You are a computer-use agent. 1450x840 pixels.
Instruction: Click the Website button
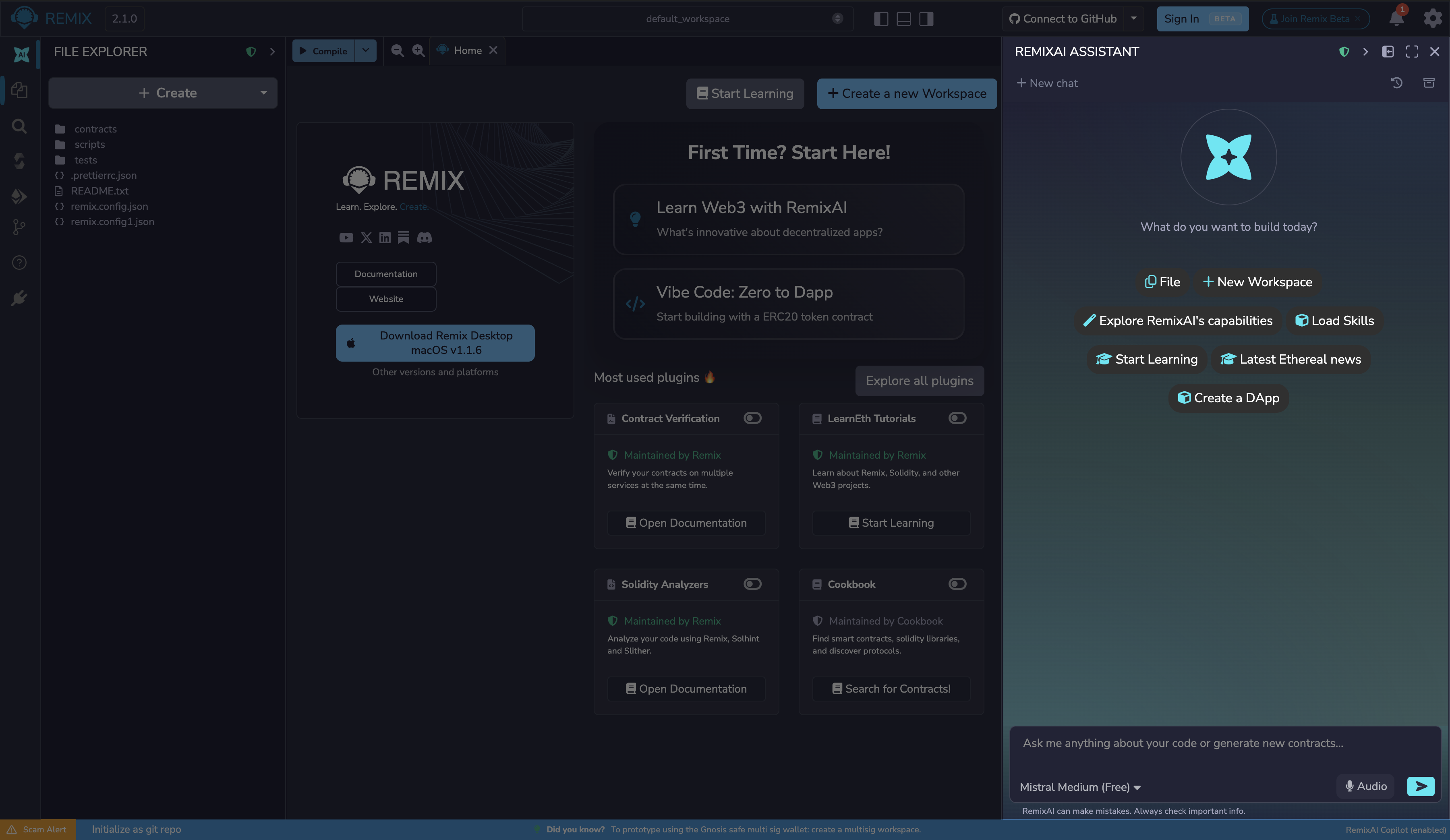(x=386, y=299)
